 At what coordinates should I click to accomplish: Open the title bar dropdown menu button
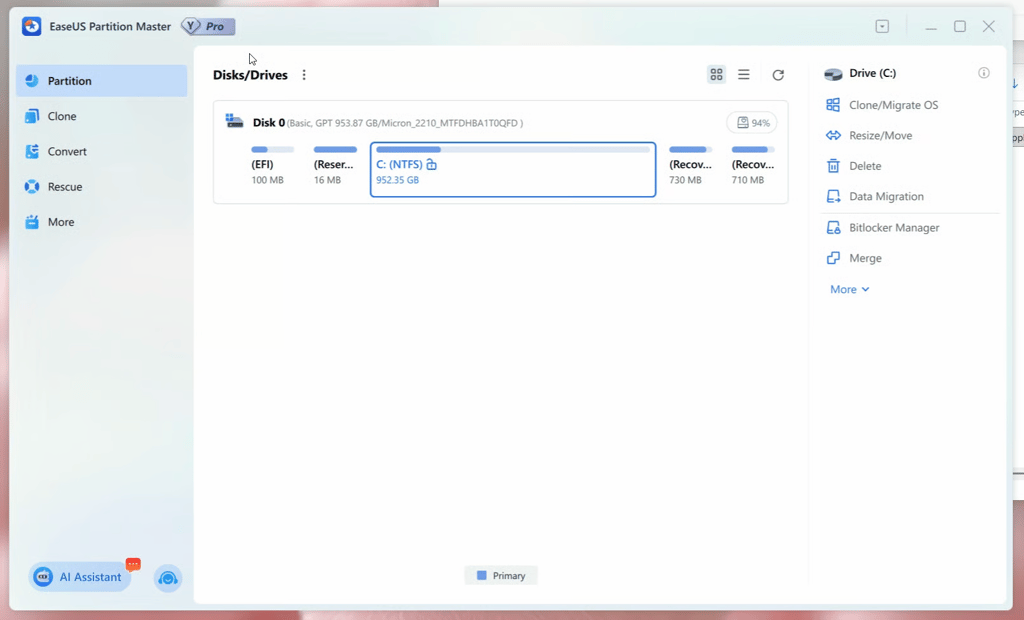pyautogui.click(x=882, y=27)
